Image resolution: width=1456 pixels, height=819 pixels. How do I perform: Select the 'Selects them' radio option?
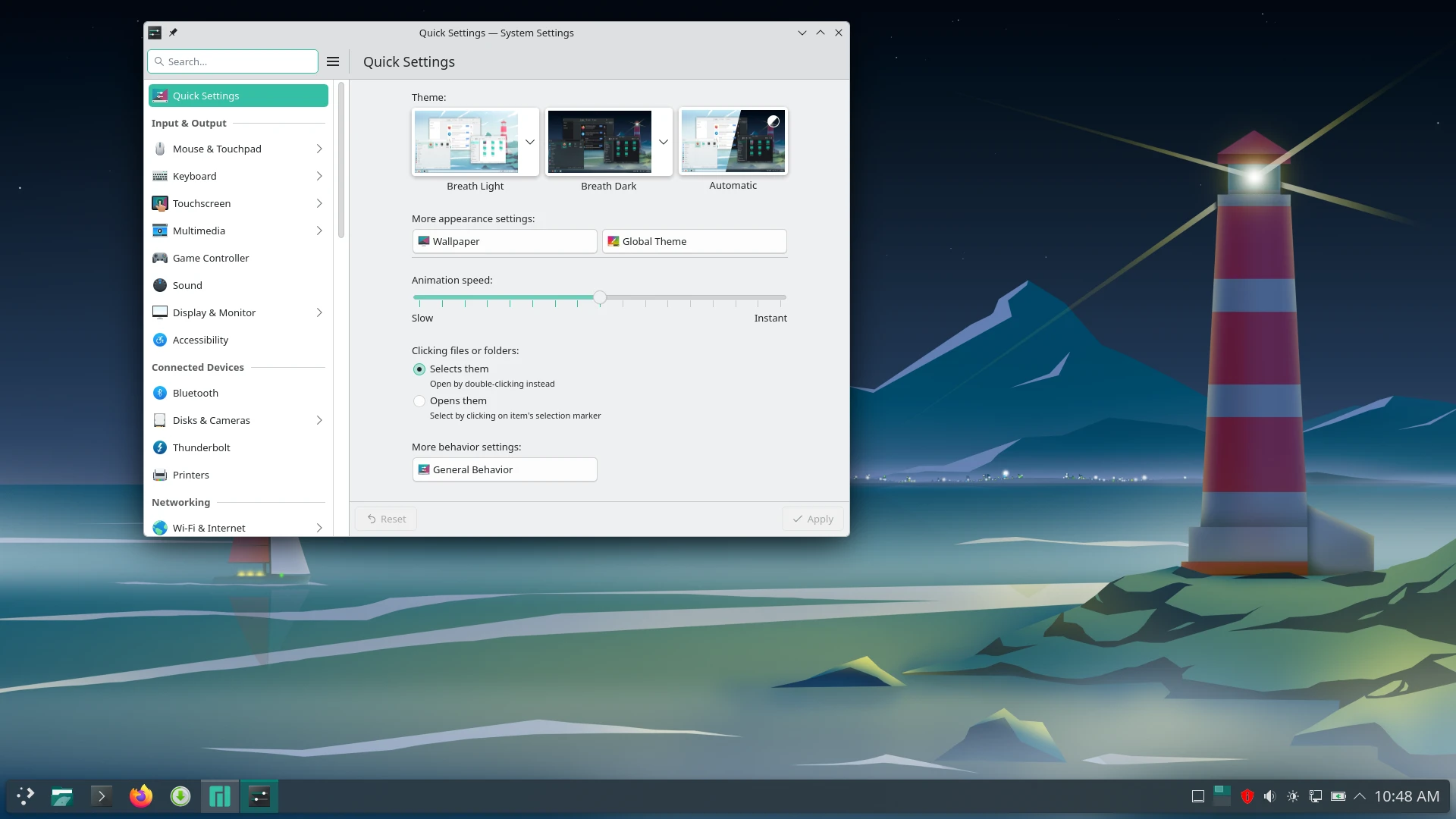coord(419,369)
